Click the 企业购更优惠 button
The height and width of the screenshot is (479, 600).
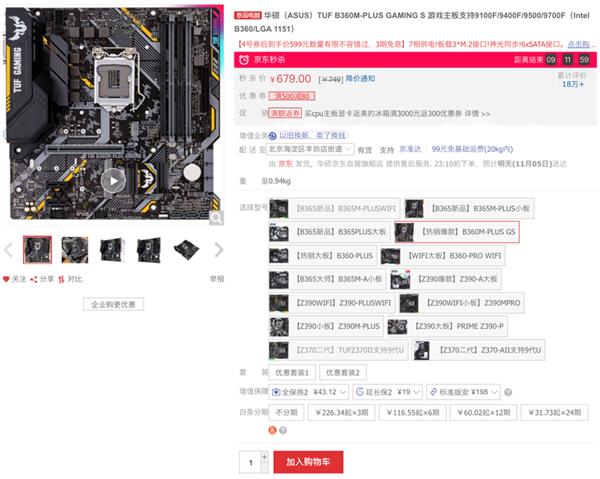tap(113, 305)
